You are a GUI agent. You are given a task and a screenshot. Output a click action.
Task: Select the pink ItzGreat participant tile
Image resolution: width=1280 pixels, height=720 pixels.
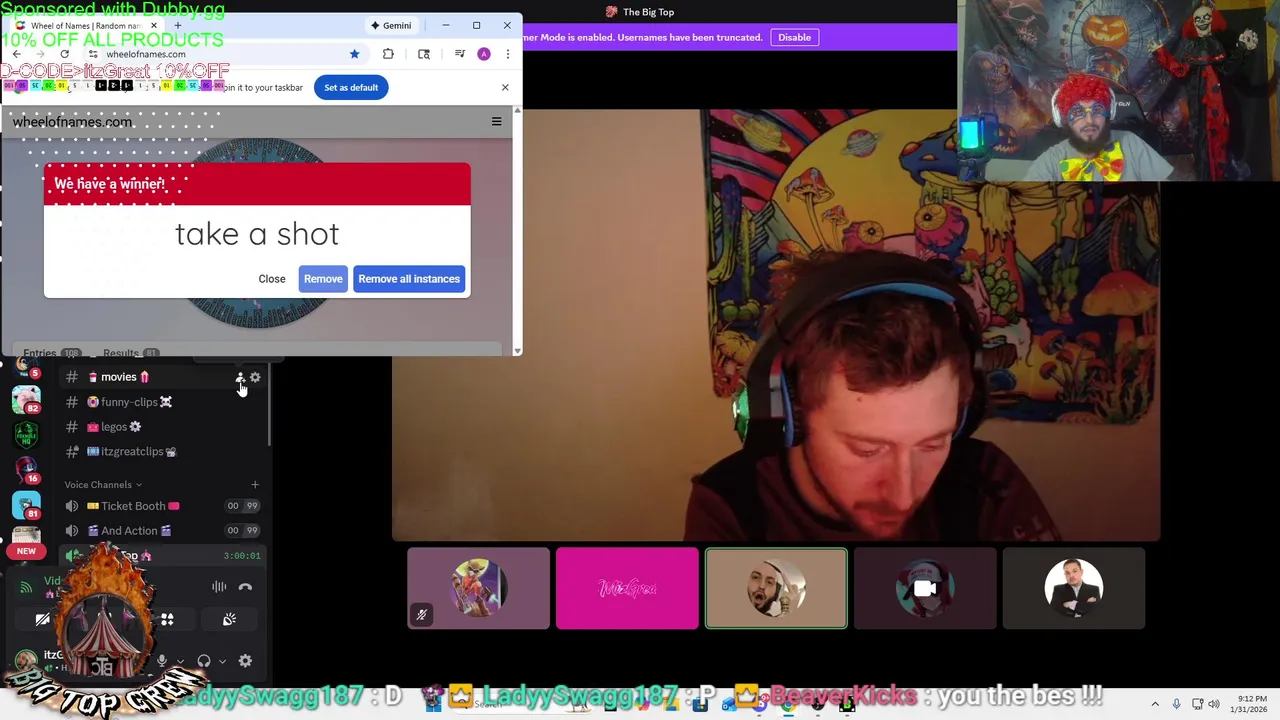[627, 589]
